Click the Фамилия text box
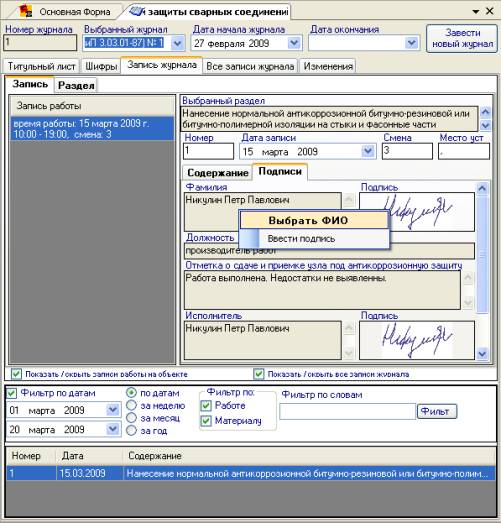This screenshot has width=501, height=523. pos(263,211)
